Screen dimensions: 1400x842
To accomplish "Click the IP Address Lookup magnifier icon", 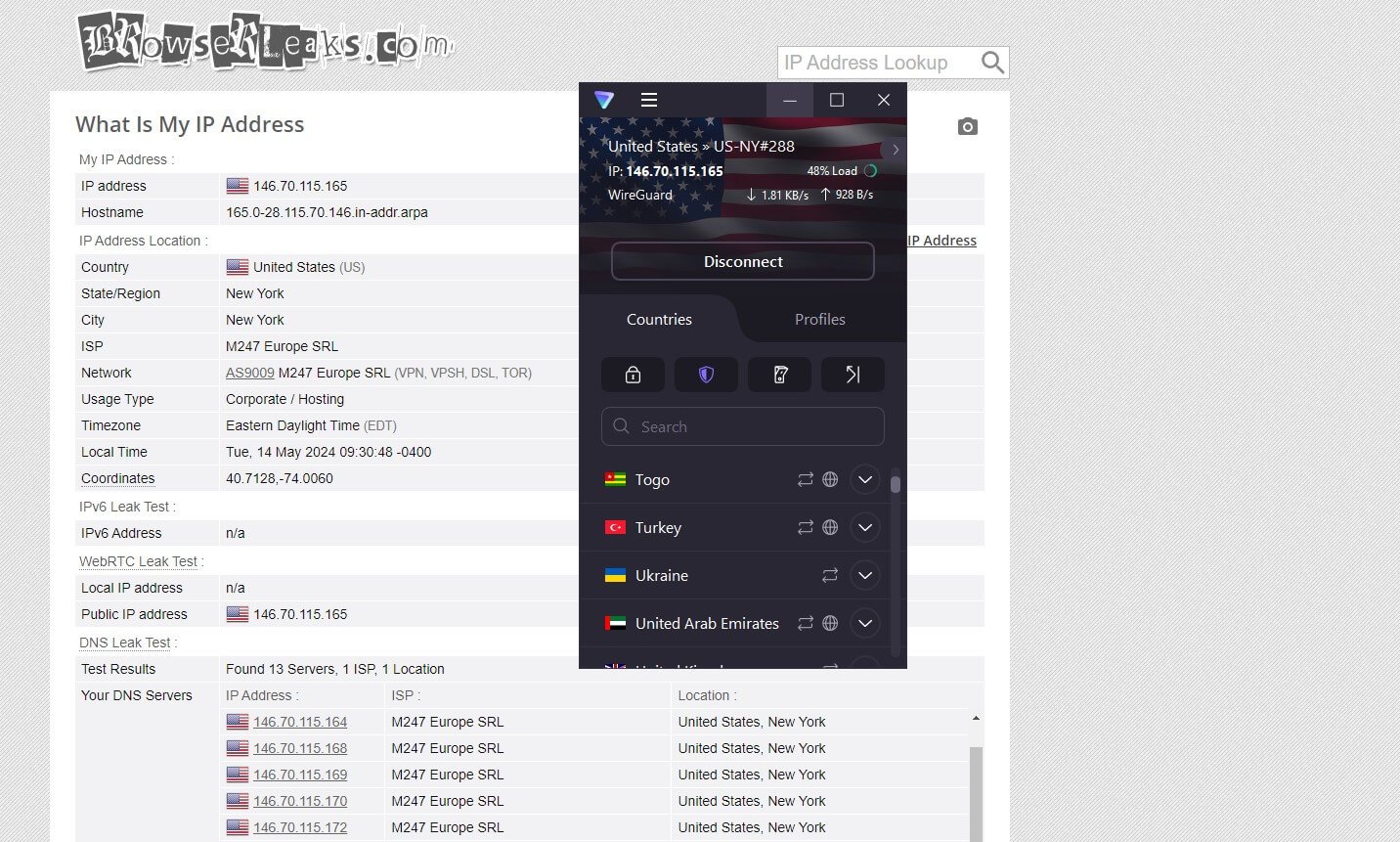I will coord(992,63).
